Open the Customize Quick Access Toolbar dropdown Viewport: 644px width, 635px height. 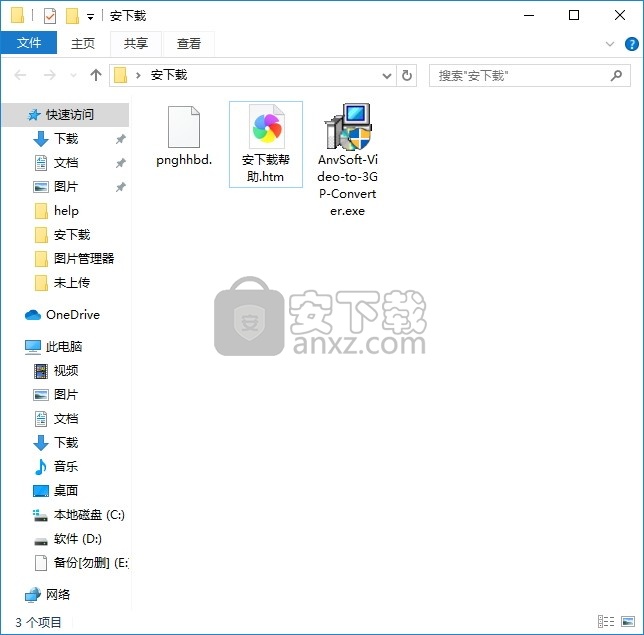(x=90, y=16)
